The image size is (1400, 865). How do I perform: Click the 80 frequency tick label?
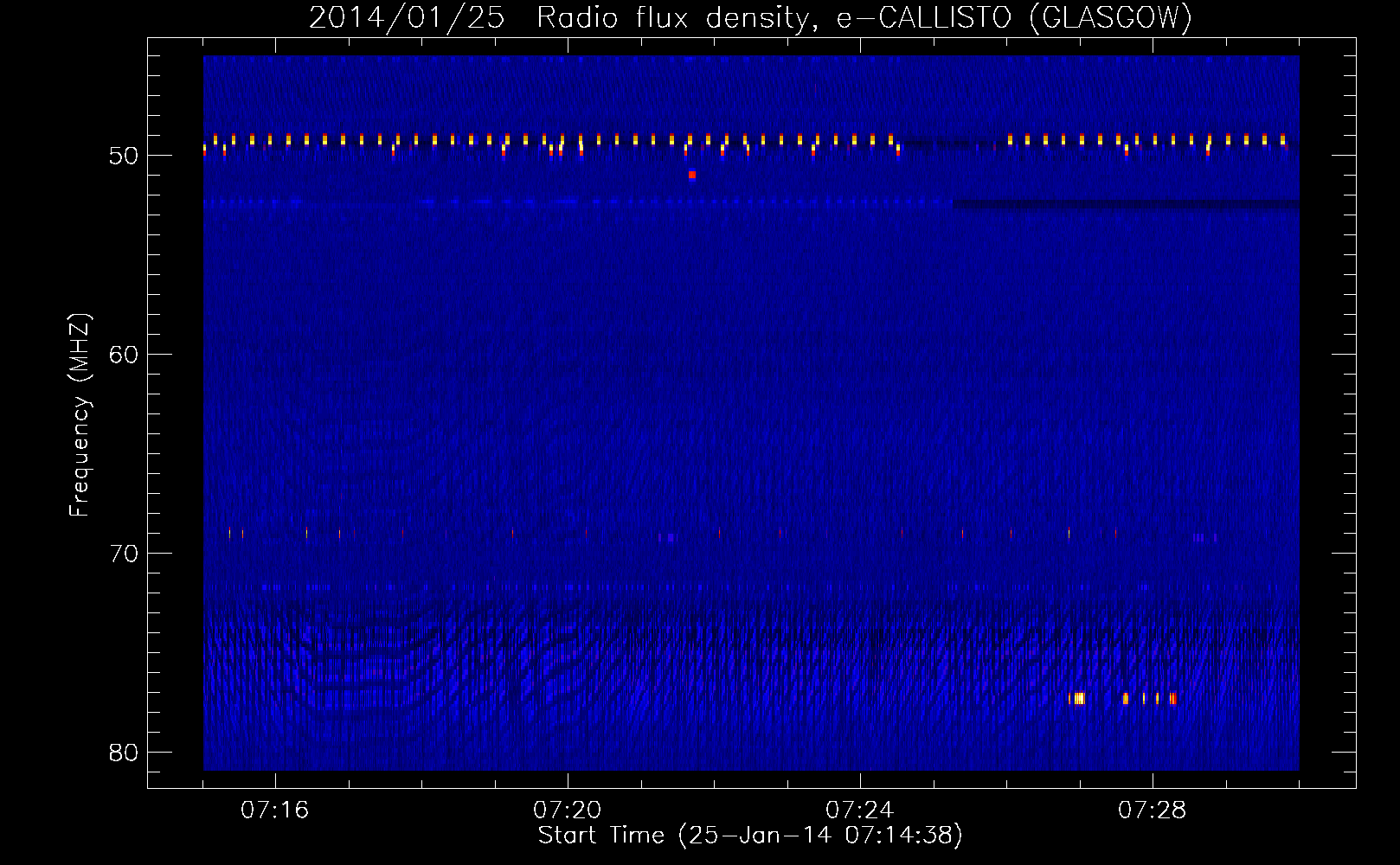[x=124, y=753]
